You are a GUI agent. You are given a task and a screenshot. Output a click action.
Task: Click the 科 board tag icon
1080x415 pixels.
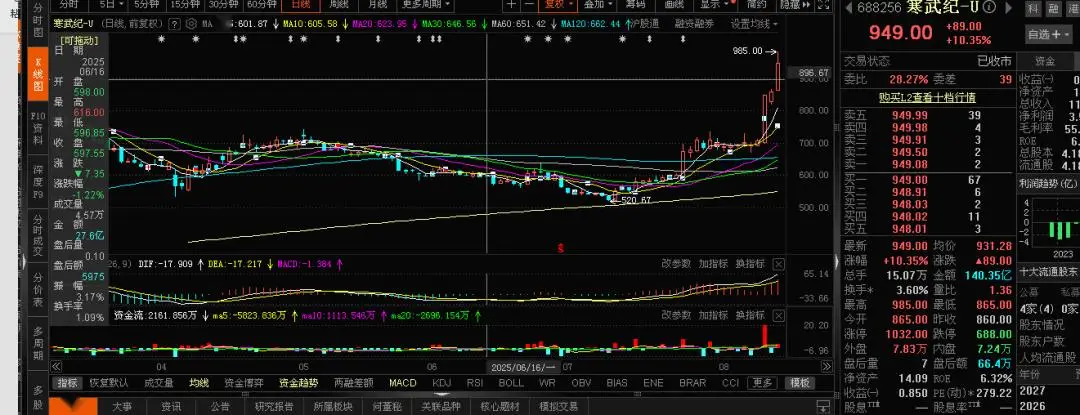pyautogui.click(x=1032, y=9)
